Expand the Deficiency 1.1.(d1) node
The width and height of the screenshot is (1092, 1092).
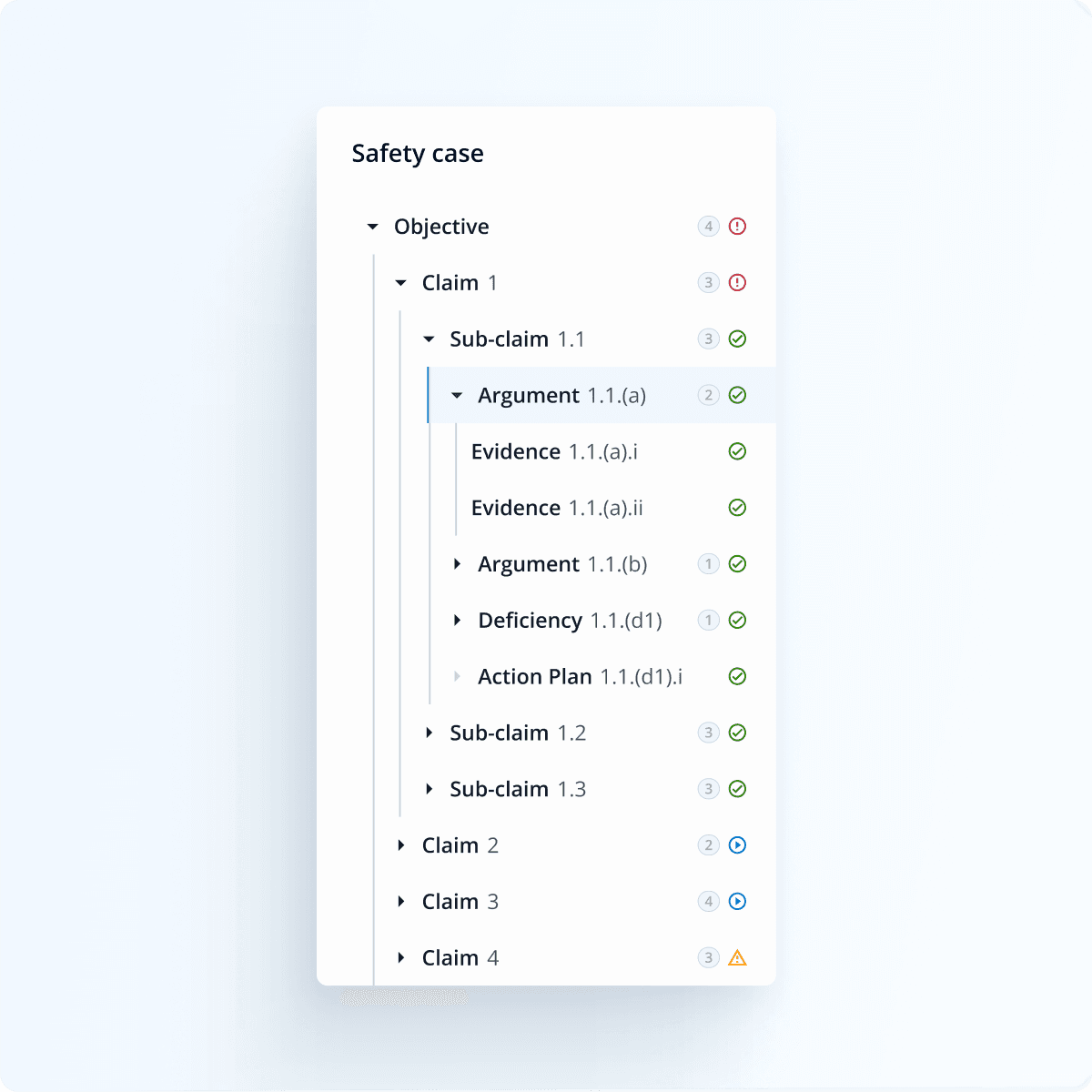(458, 621)
